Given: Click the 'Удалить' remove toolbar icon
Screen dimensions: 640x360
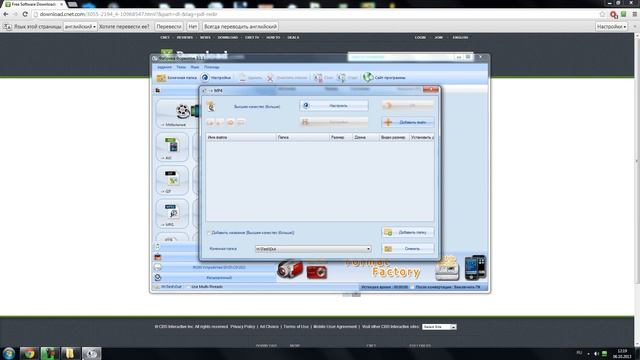Looking at the screenshot, I should pyautogui.click(x=251, y=78).
